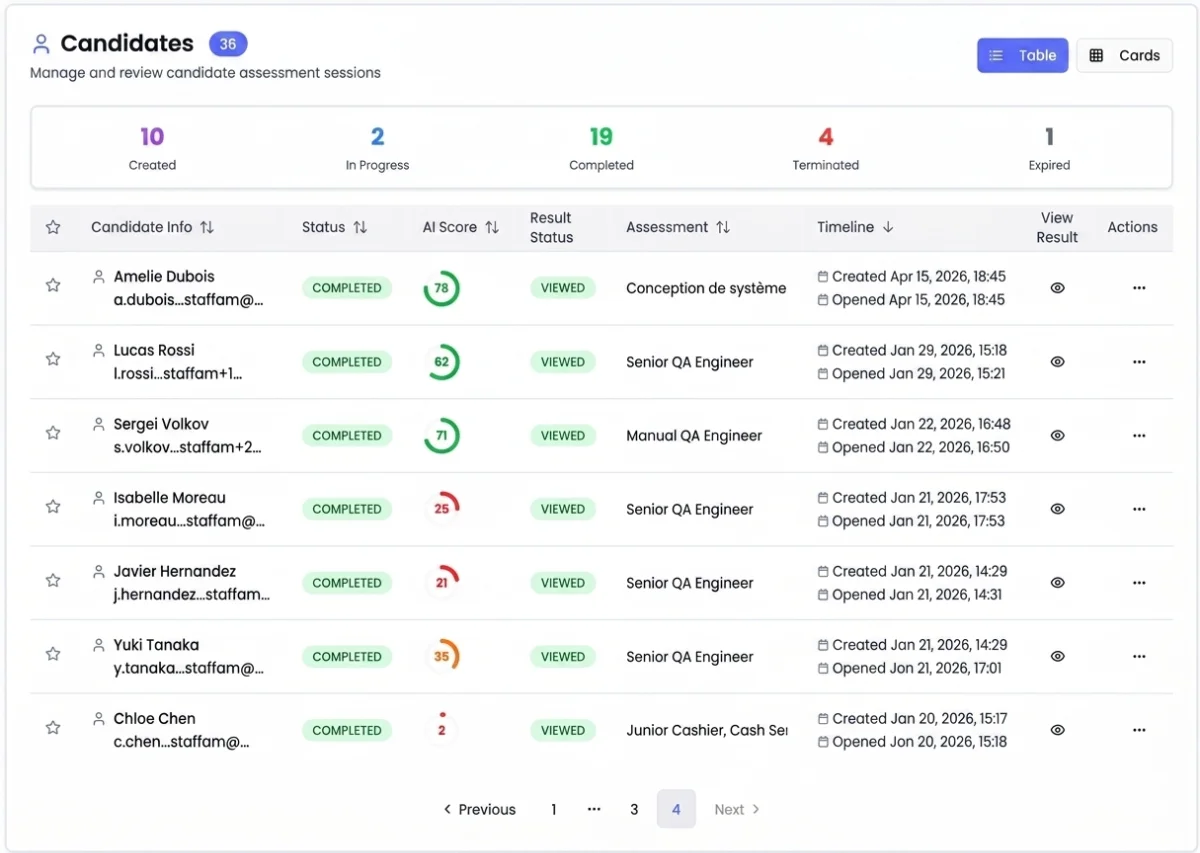Click the 36 candidates count badge
The image size is (1200, 853).
click(x=228, y=44)
